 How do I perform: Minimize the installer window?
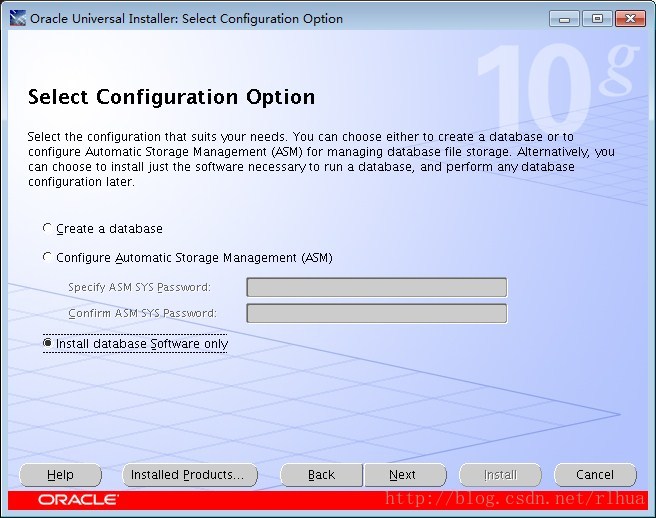click(x=564, y=19)
